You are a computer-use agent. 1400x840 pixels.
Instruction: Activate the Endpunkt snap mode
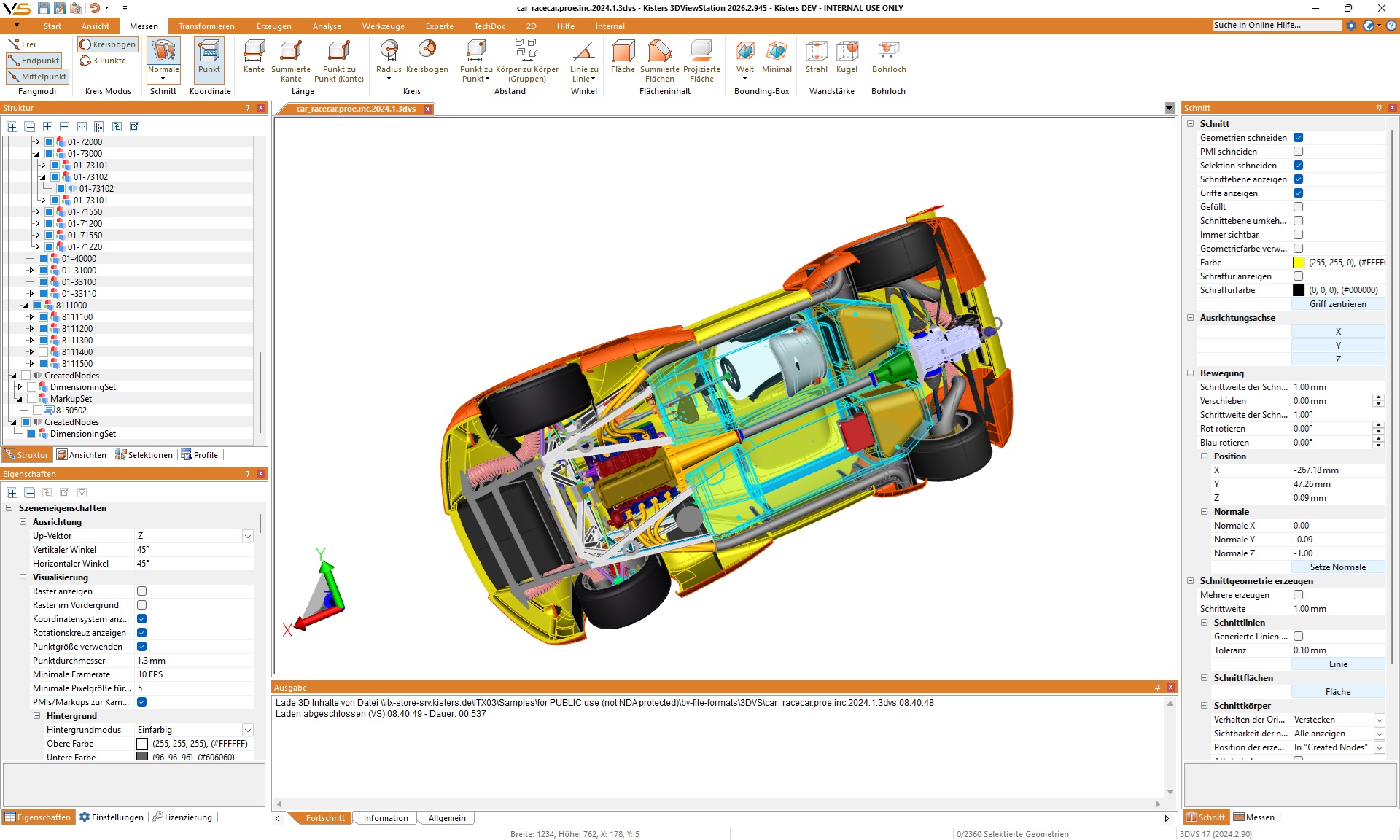34,61
